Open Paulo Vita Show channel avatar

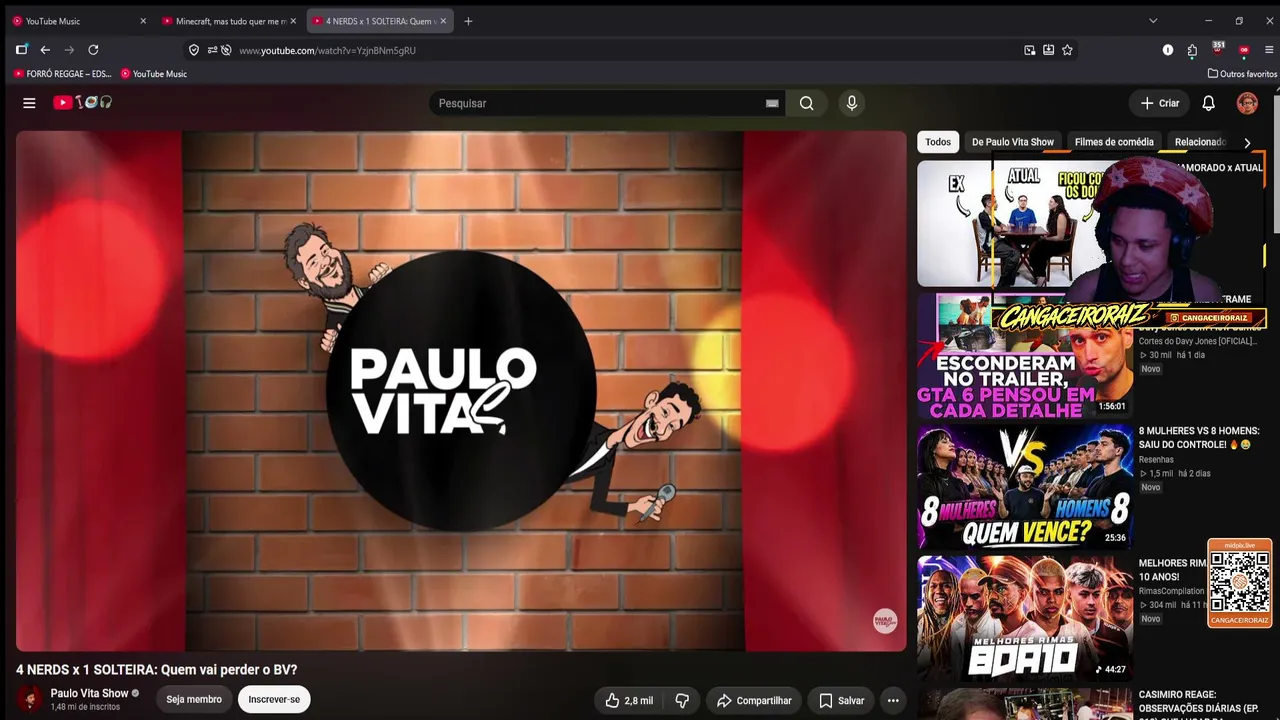click(x=31, y=699)
